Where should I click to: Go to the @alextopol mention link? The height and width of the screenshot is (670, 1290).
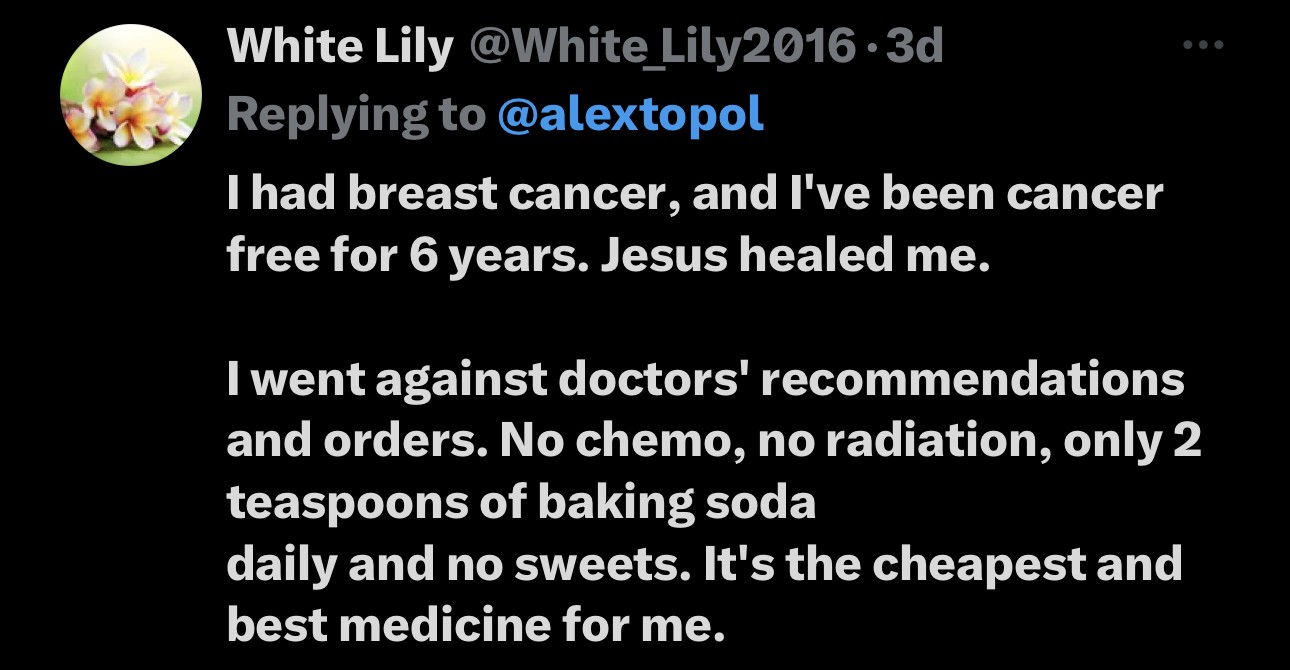click(x=630, y=116)
